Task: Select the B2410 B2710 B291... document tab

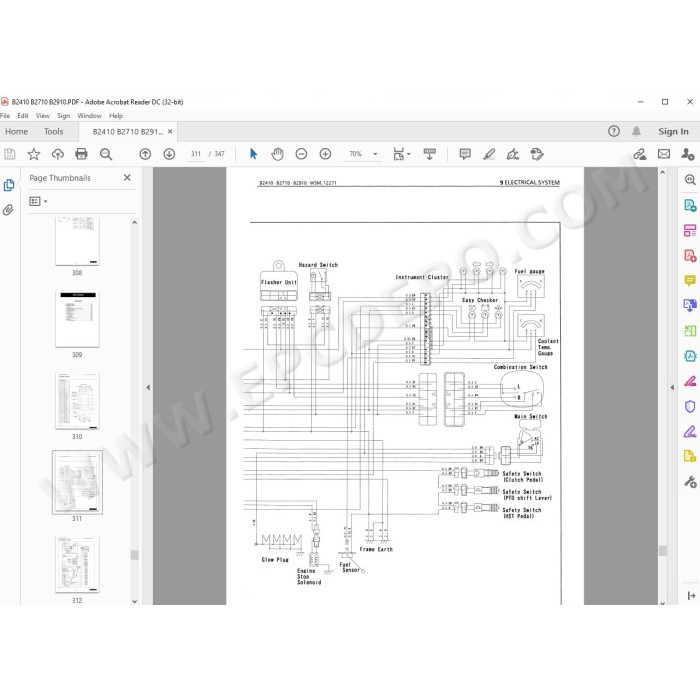Action: 127,132
